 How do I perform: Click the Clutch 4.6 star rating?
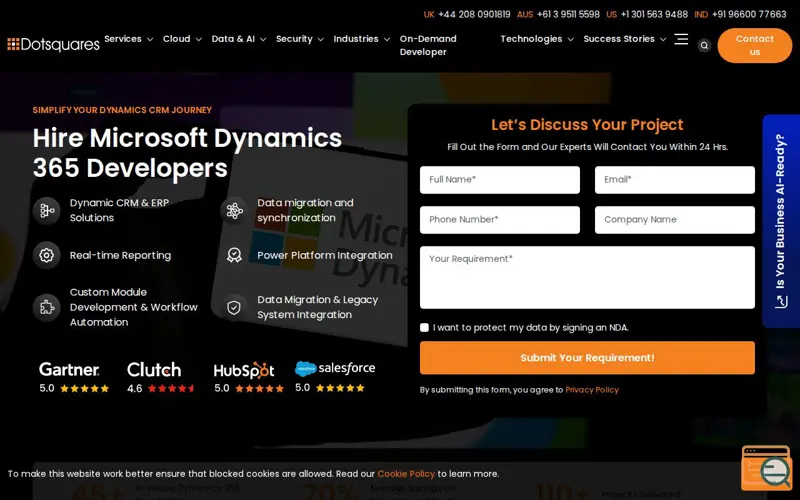172,388
